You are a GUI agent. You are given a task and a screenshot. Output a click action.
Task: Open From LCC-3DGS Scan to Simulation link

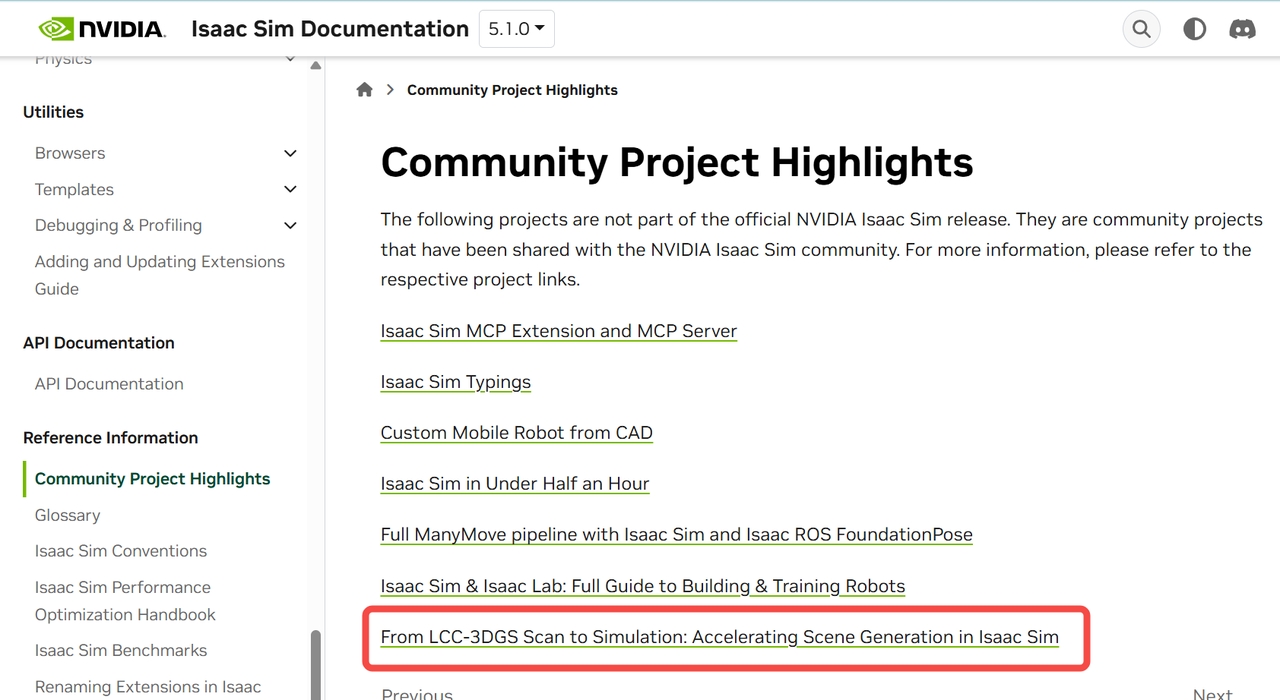[x=719, y=637]
